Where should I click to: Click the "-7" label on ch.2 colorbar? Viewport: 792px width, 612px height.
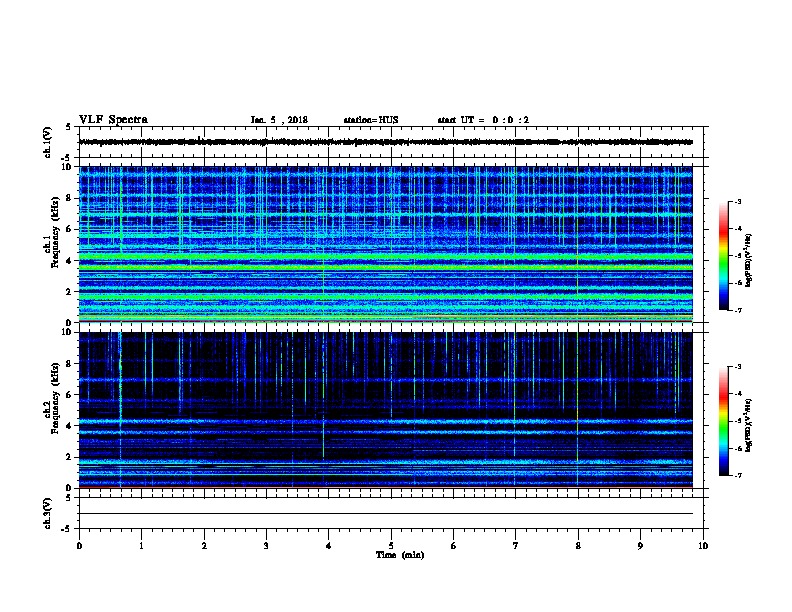(x=738, y=476)
